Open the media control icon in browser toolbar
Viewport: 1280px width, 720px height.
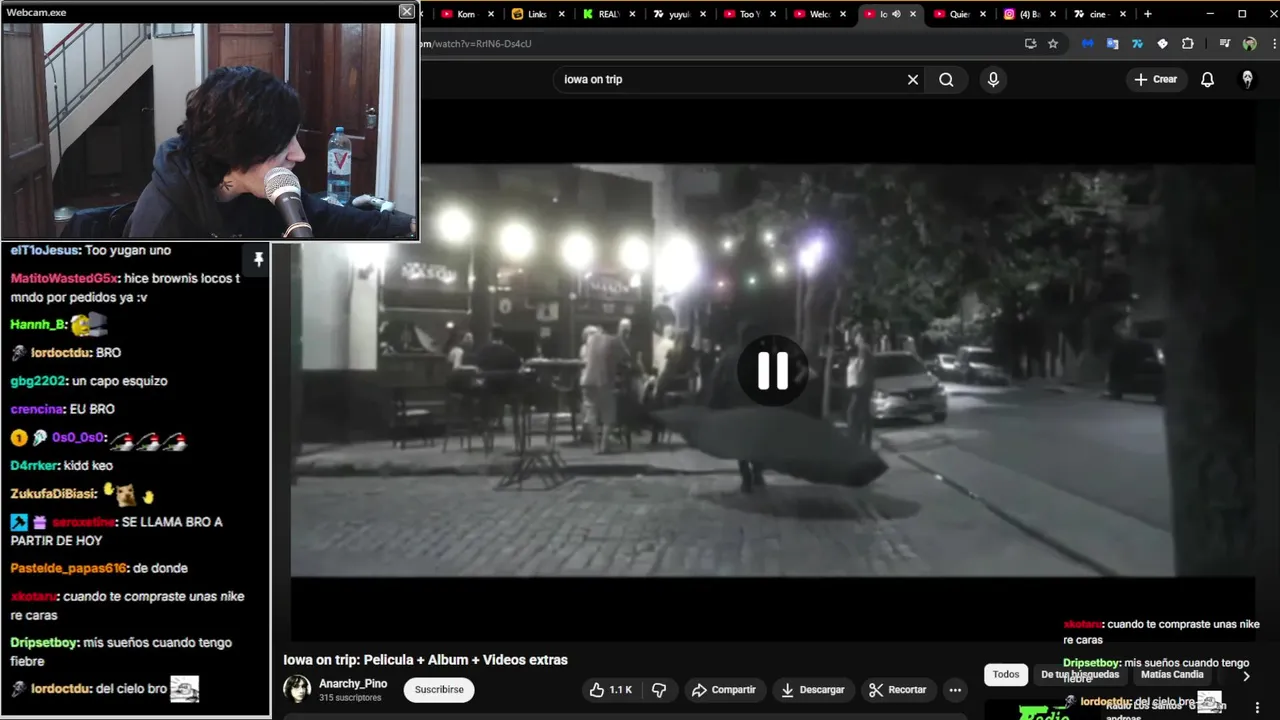pos(1224,44)
